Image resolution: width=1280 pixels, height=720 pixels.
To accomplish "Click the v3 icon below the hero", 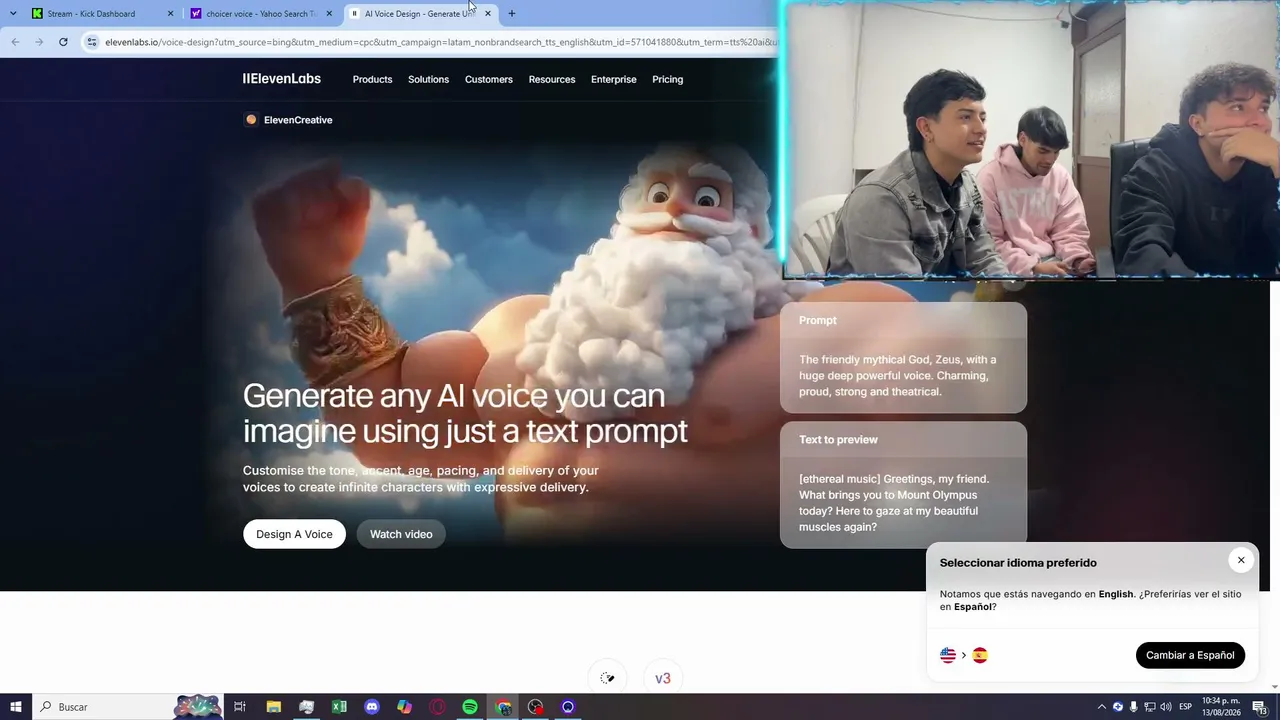I will point(662,678).
